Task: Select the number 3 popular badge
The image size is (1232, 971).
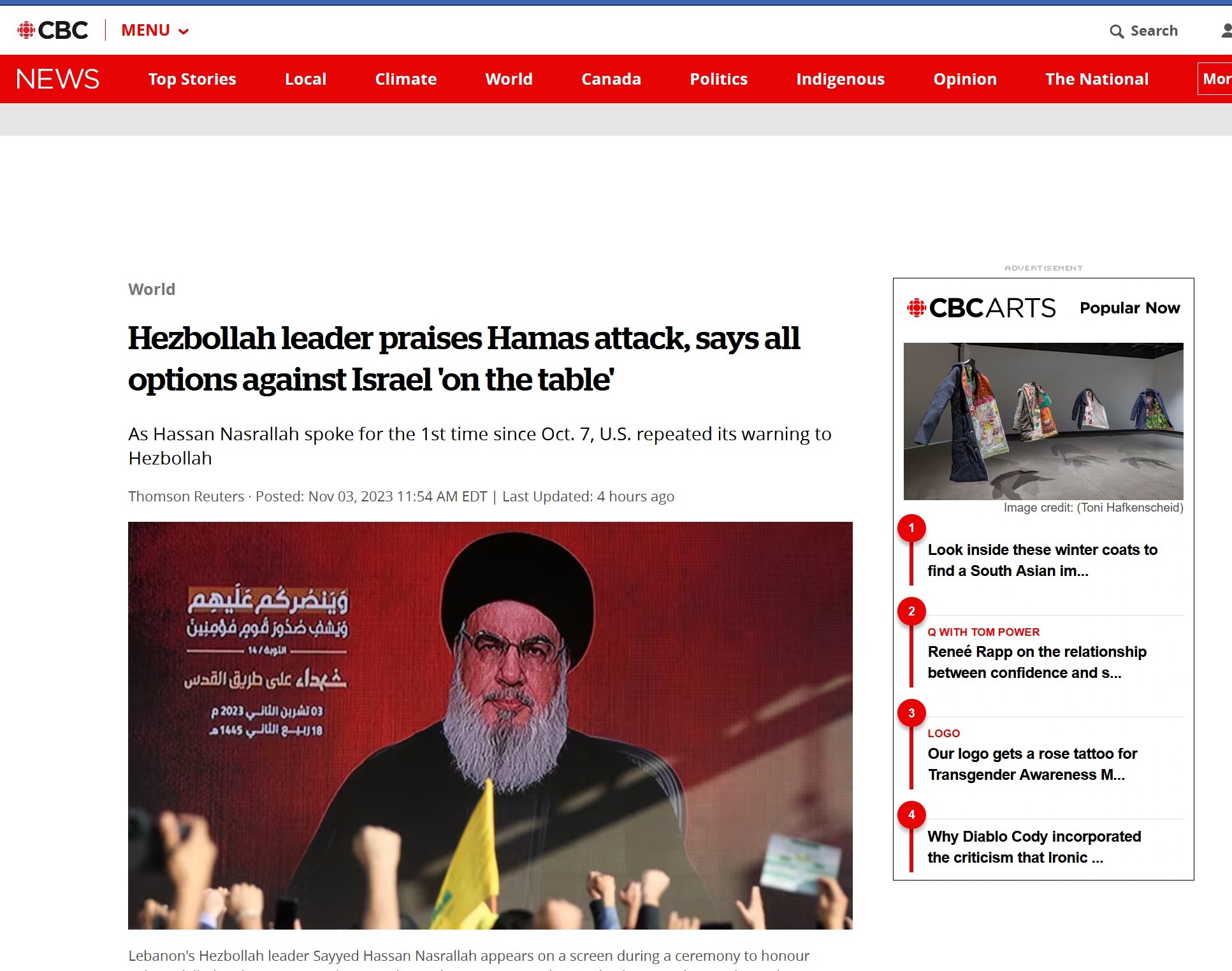Action: pyautogui.click(x=911, y=713)
